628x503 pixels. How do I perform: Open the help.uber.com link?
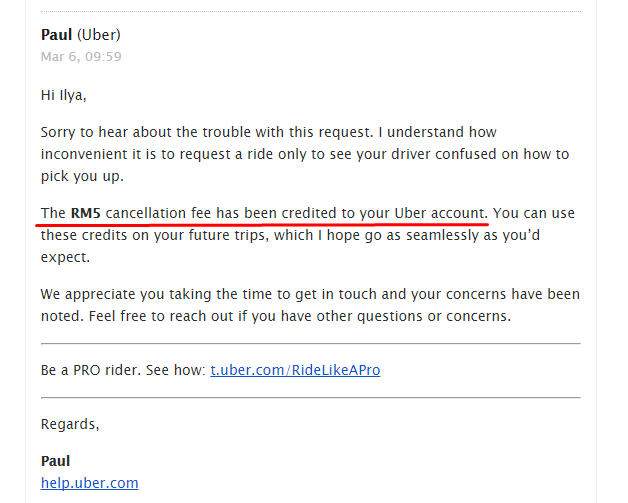[x=89, y=483]
